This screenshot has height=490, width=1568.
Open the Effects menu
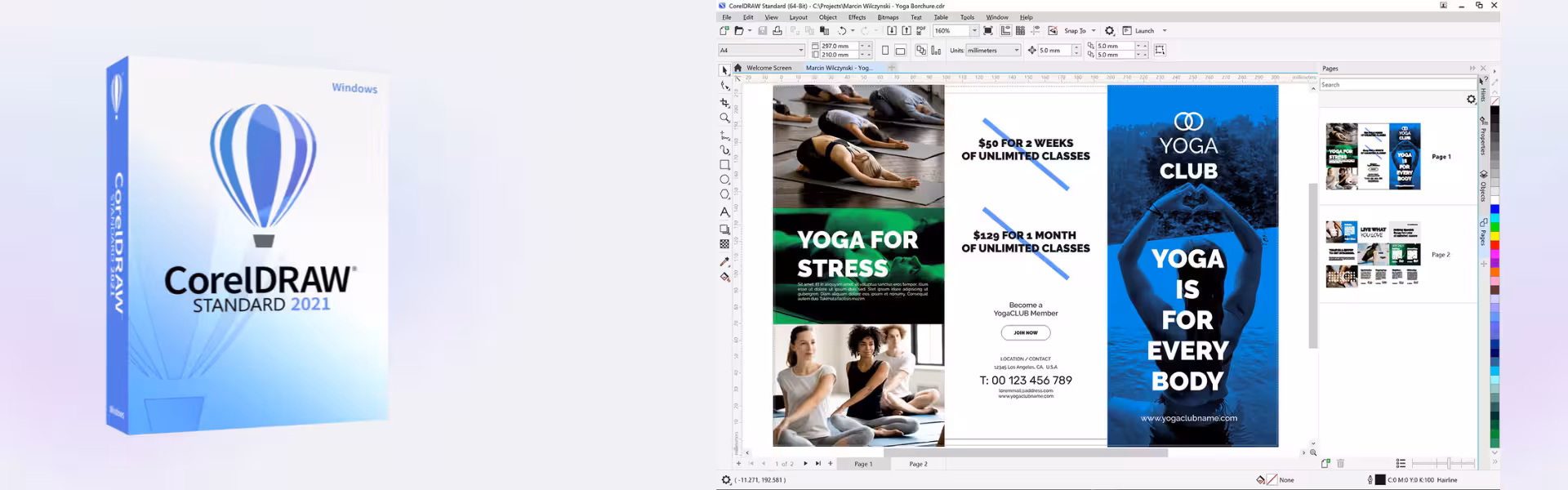(x=857, y=17)
